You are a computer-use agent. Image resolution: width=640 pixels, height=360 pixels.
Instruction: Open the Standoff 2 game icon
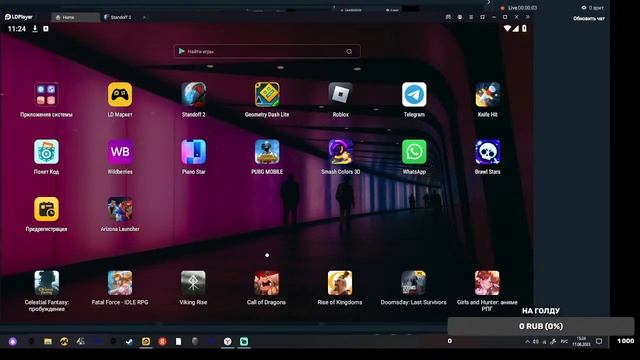tap(193, 95)
